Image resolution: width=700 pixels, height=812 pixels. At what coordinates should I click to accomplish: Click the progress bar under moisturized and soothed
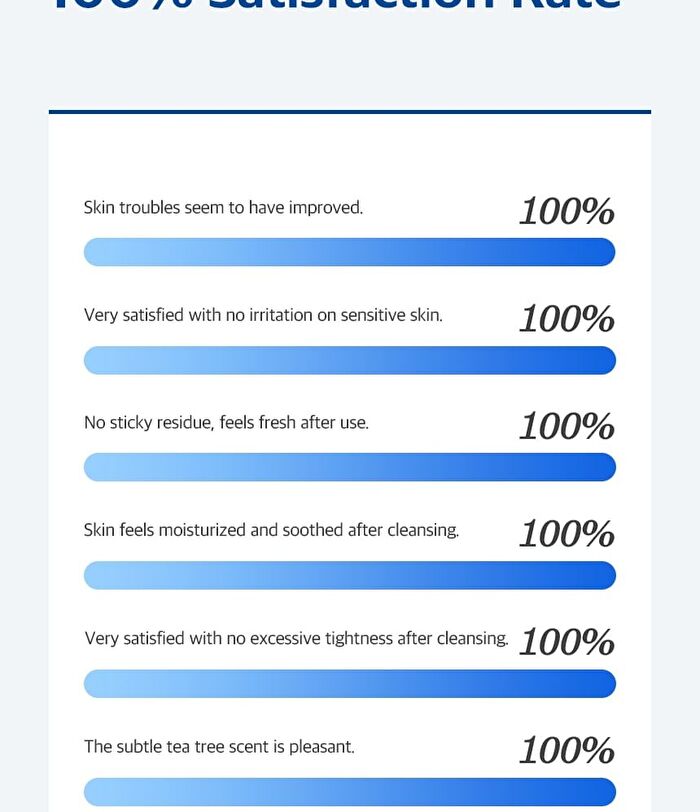[349, 575]
